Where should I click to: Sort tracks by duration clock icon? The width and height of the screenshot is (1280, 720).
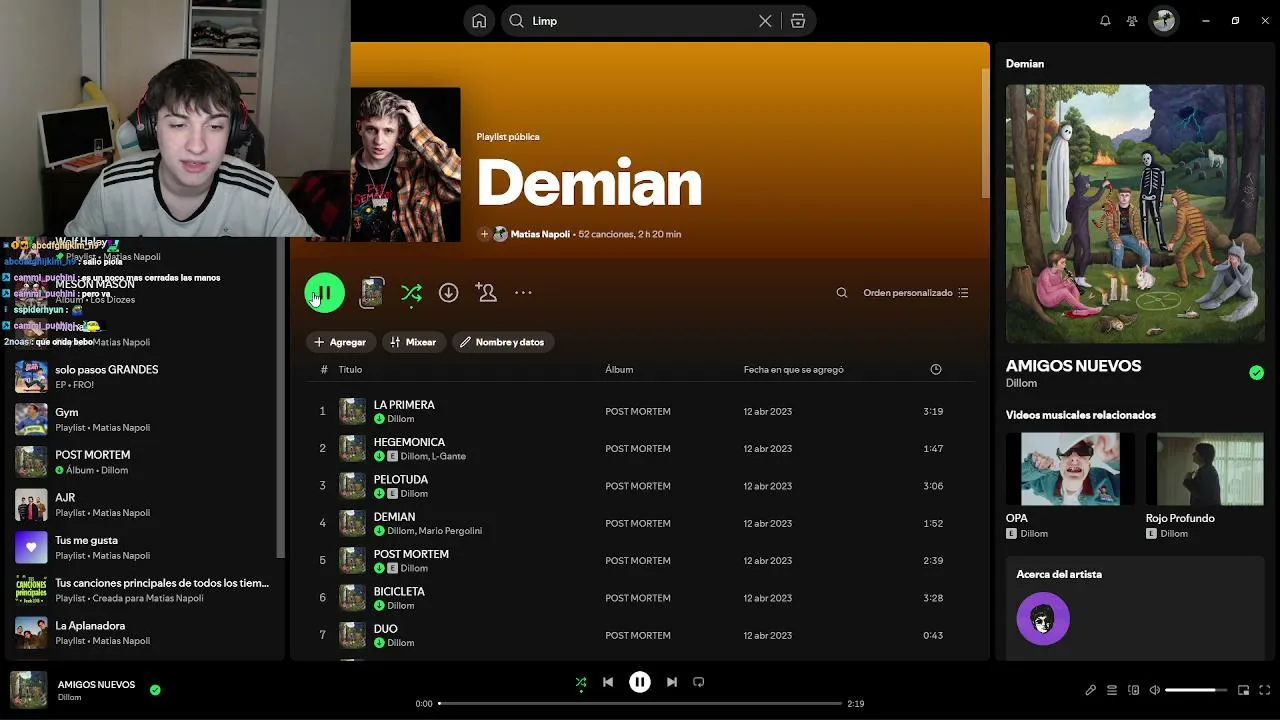point(936,370)
